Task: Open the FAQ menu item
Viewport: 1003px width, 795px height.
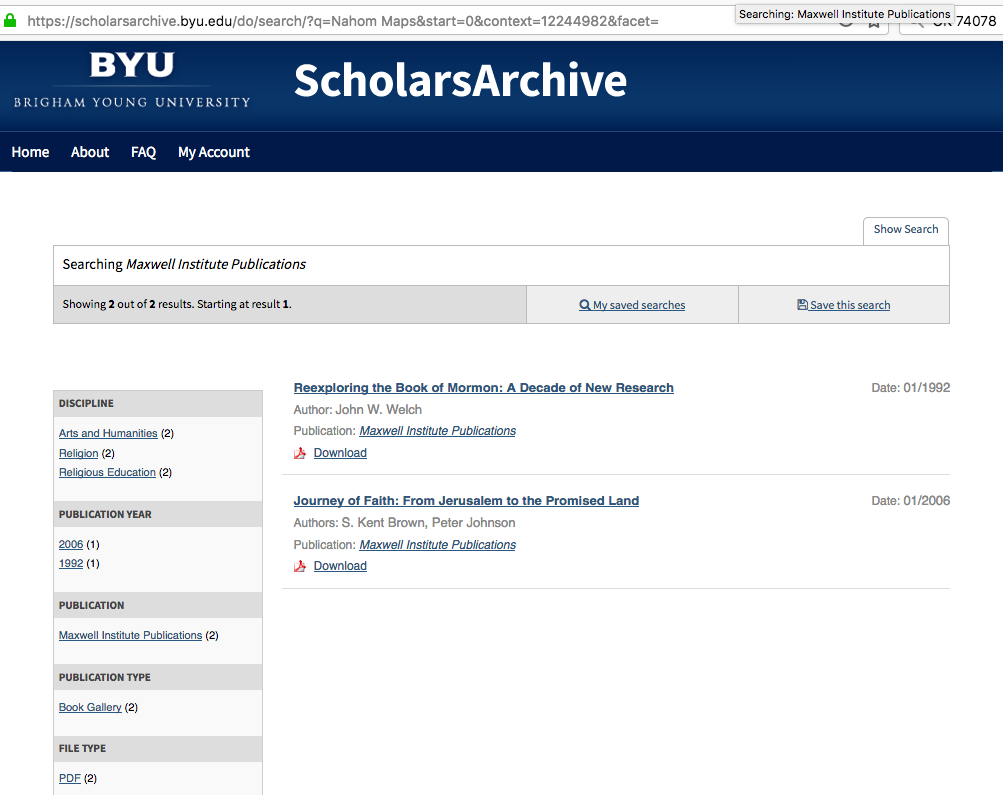Action: tap(143, 152)
